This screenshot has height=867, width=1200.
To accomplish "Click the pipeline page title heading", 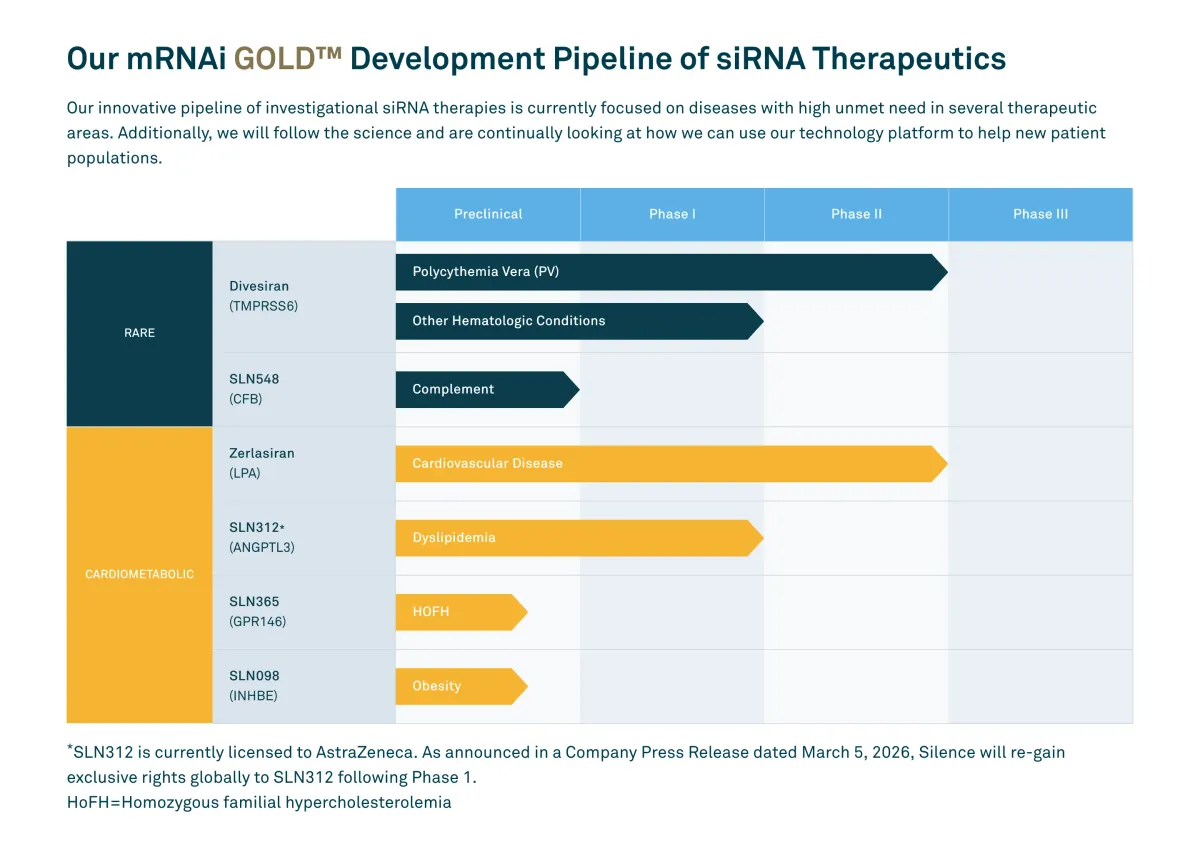I will [536, 58].
